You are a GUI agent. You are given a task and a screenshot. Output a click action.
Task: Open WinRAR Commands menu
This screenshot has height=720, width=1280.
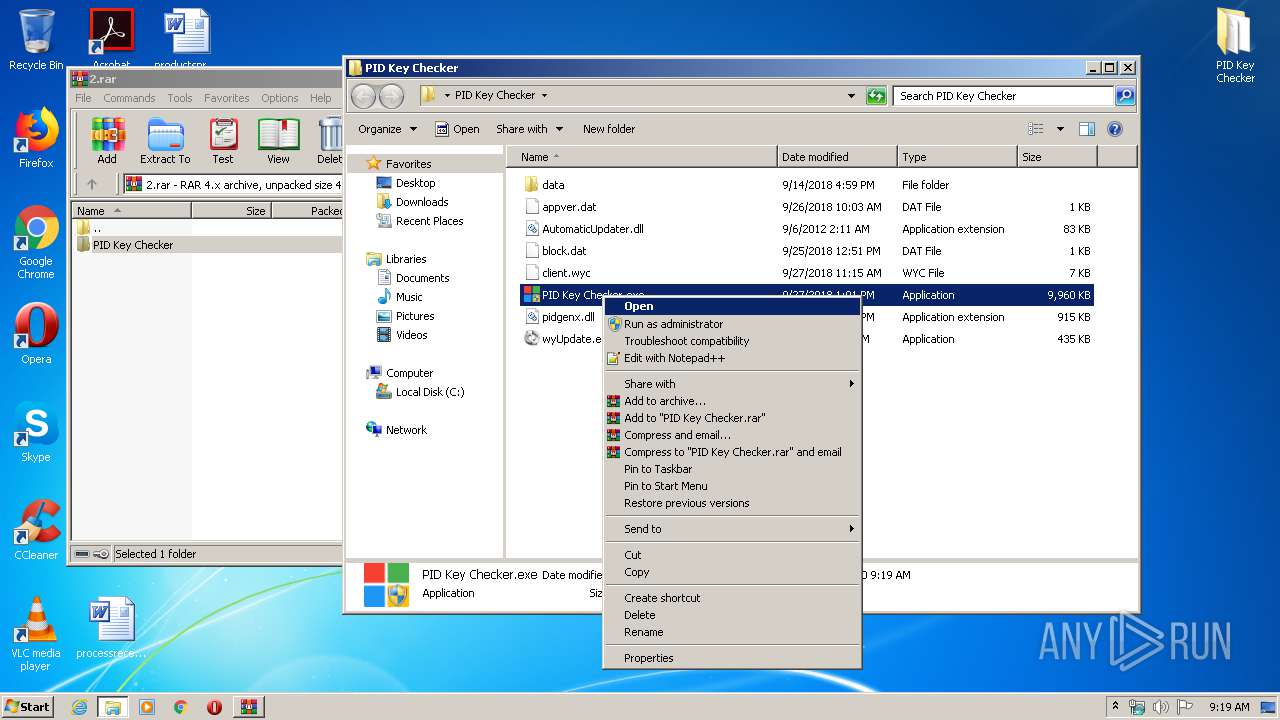click(x=129, y=98)
